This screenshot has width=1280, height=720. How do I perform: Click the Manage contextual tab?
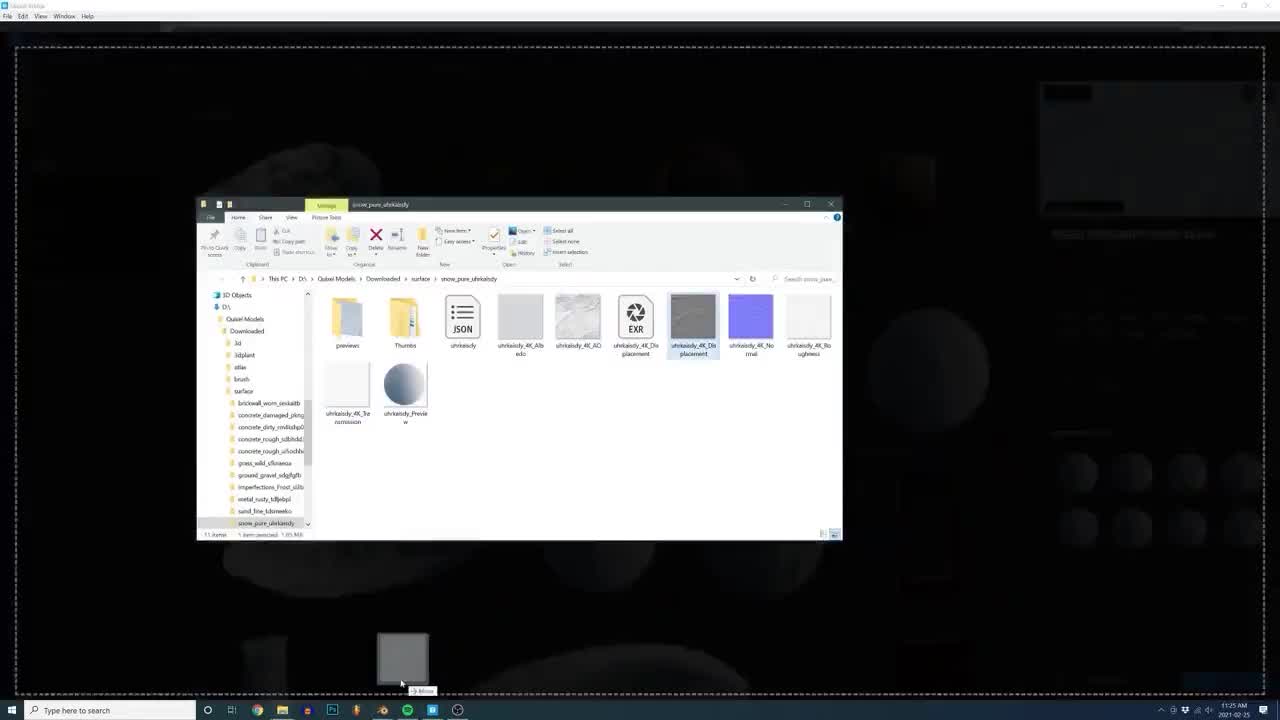pyautogui.click(x=326, y=205)
